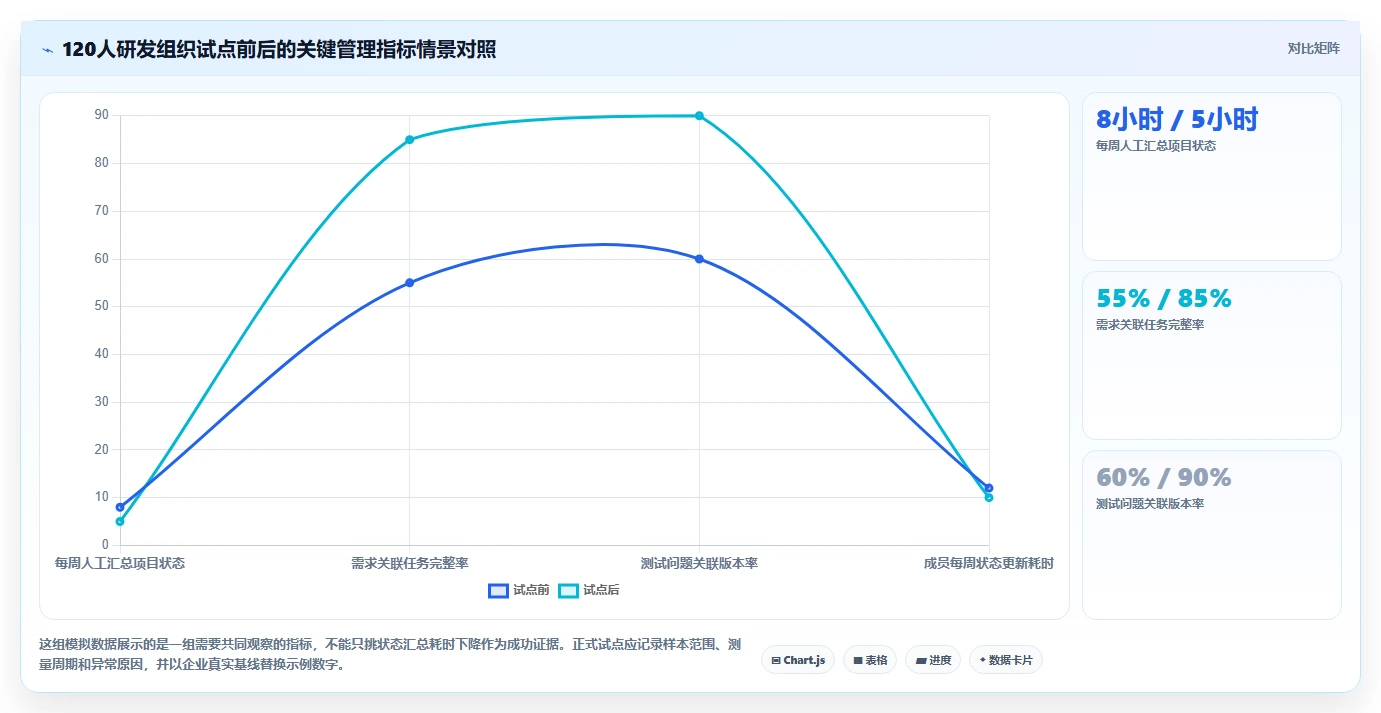Click the Chart.js tag chip
The width and height of the screenshot is (1381, 713).
[798, 660]
